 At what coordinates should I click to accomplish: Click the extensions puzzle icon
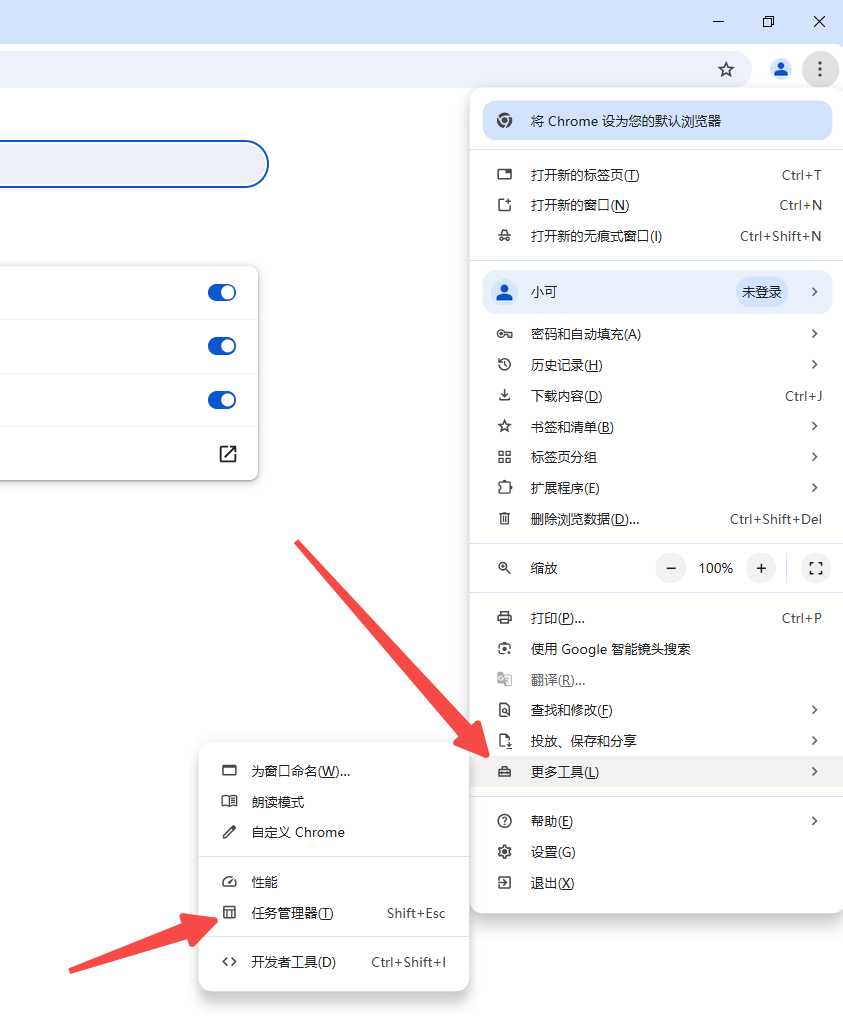(504, 488)
